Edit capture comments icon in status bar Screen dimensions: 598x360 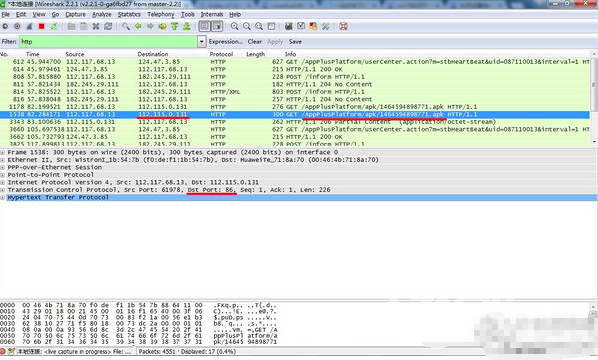[x=11, y=352]
